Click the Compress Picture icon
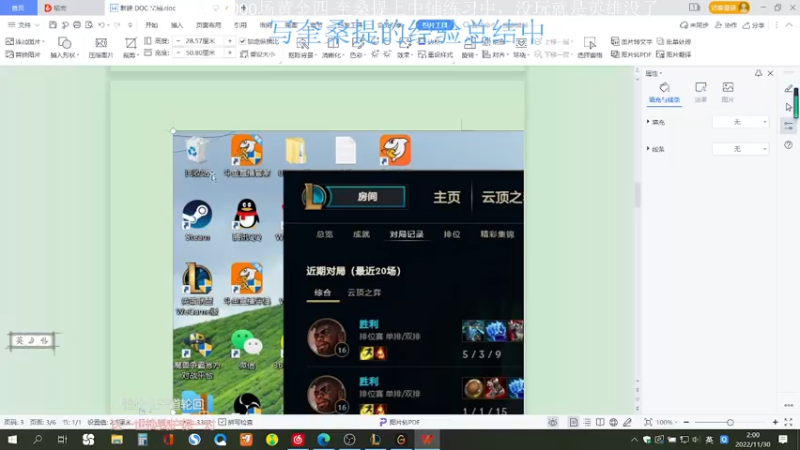 click(x=101, y=43)
